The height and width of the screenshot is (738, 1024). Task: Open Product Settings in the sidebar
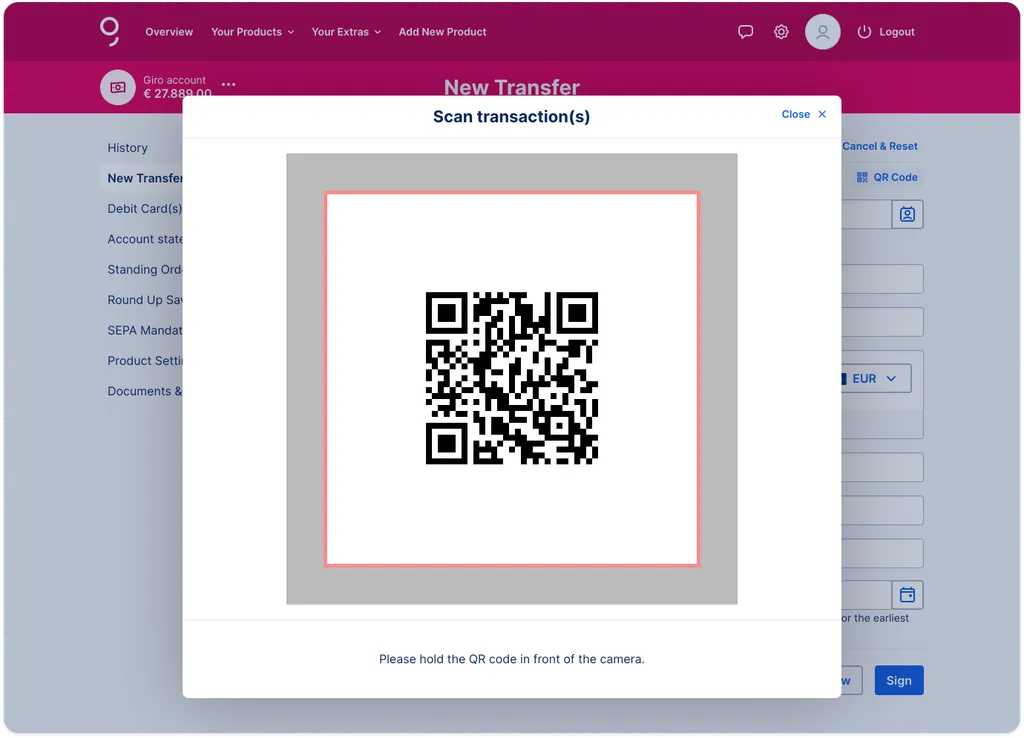coord(145,361)
